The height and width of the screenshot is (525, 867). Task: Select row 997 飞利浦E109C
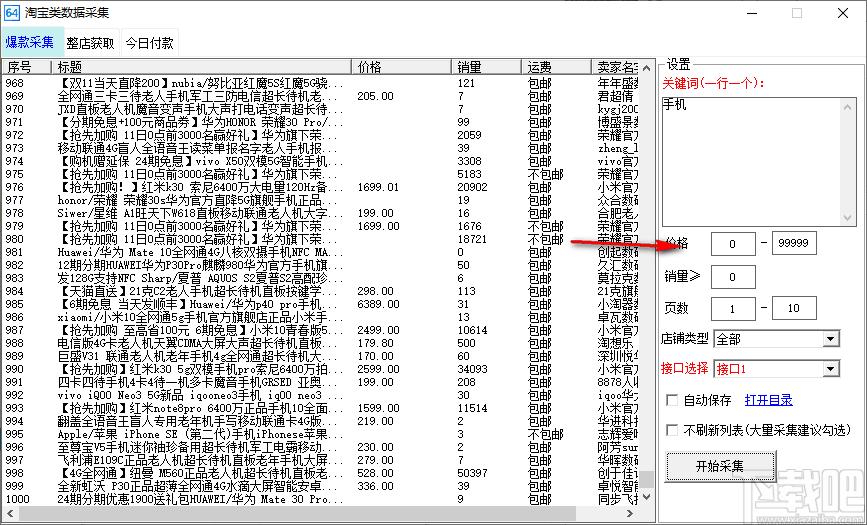click(321, 460)
